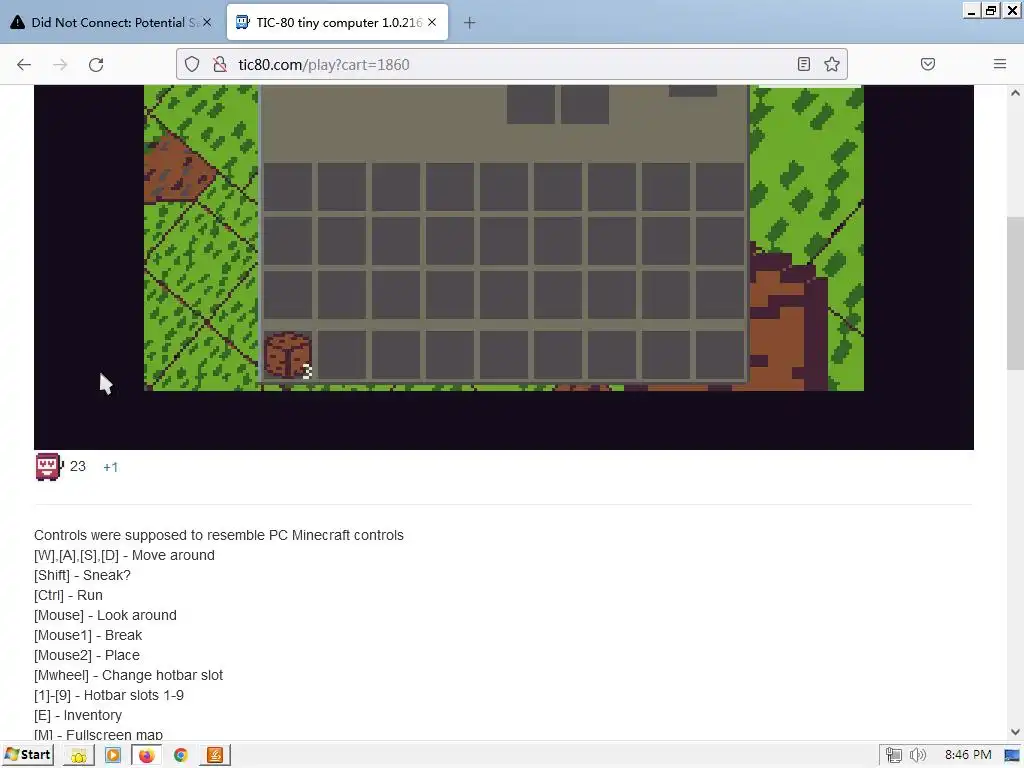Open the volume speaker tray icon
1024x768 pixels.
tap(918, 756)
